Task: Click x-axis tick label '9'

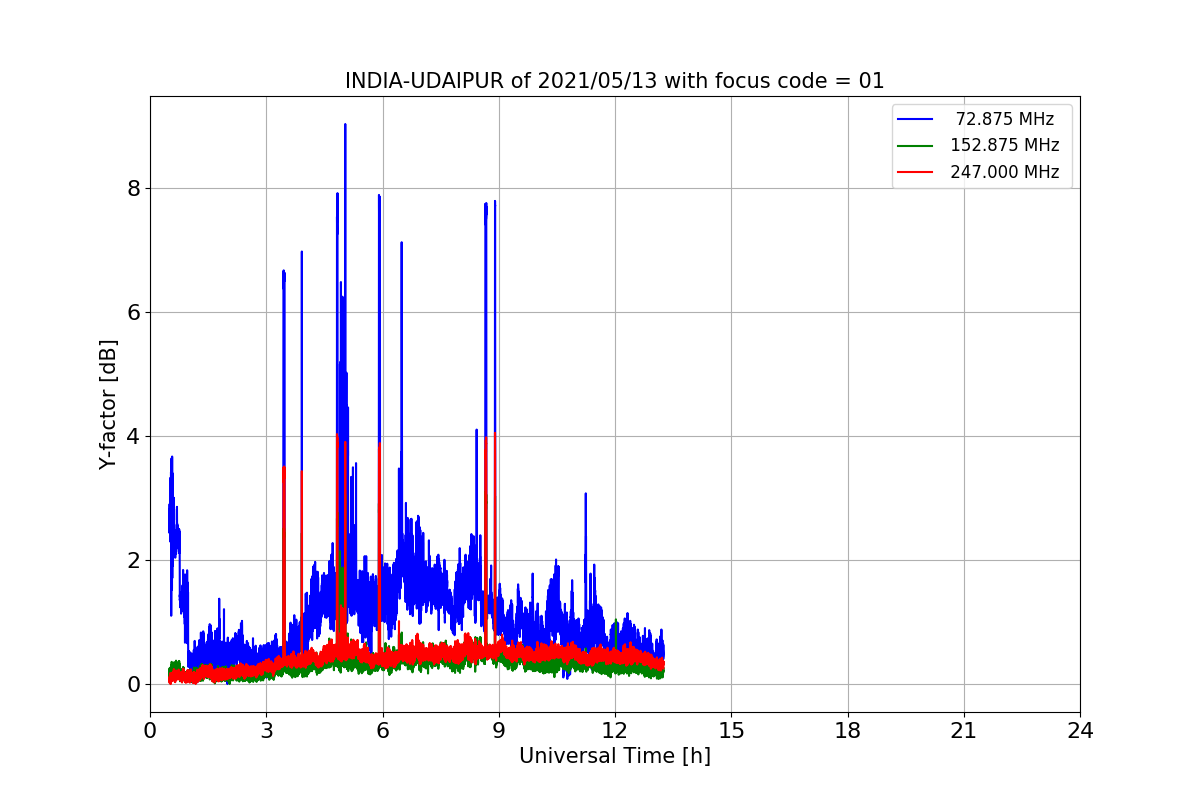Action: [499, 731]
